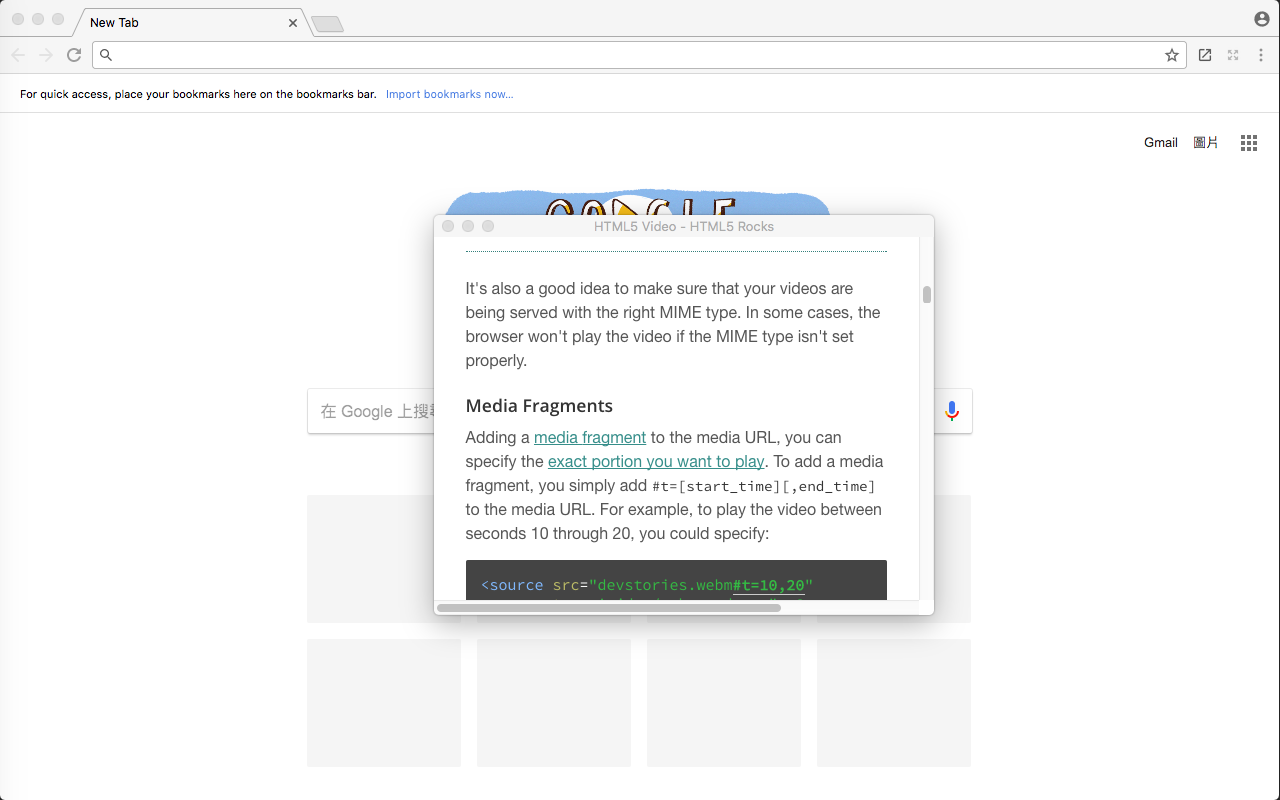Open third most-visited tile in bottom row
This screenshot has height=800, width=1280.
point(724,703)
